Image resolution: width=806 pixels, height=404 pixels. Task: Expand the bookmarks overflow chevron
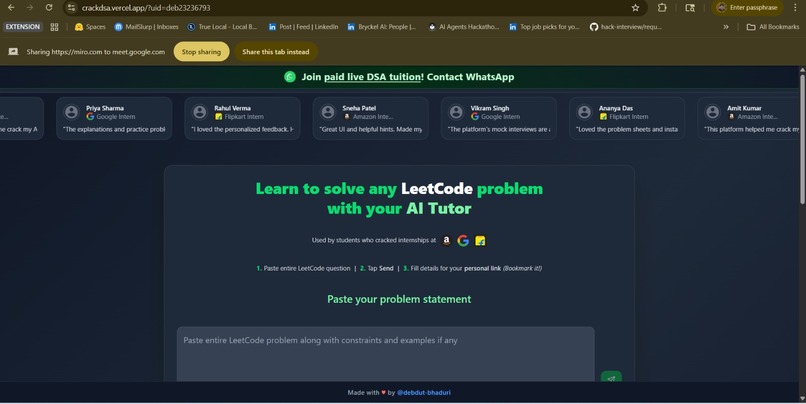(x=726, y=27)
